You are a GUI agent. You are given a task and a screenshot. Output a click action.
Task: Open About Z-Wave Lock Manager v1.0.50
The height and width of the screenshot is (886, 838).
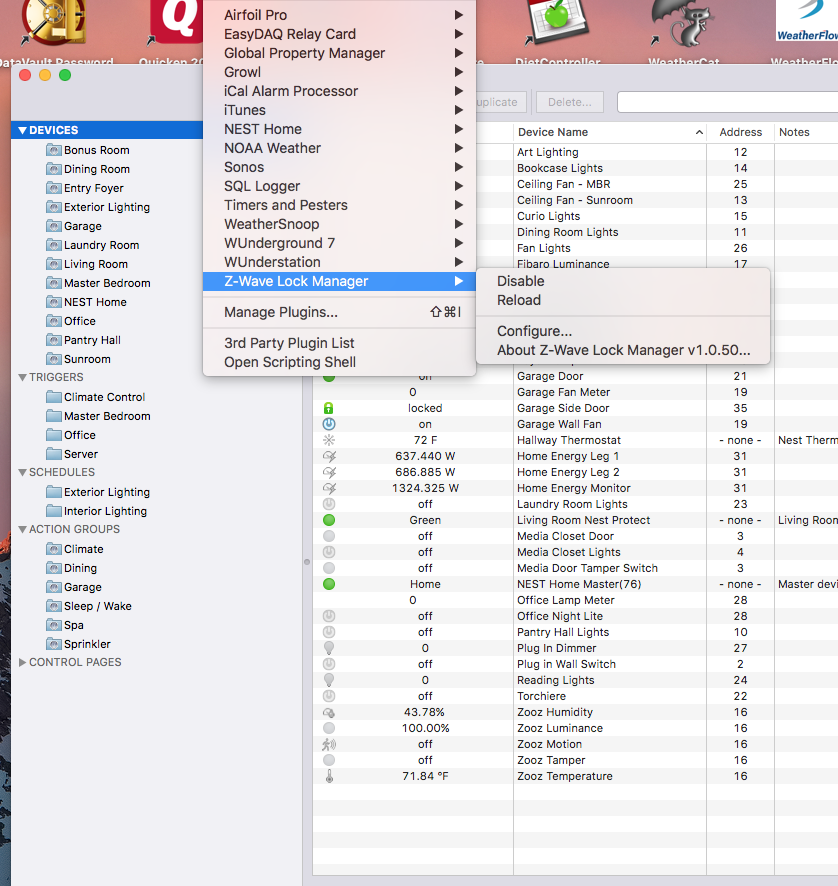point(623,350)
